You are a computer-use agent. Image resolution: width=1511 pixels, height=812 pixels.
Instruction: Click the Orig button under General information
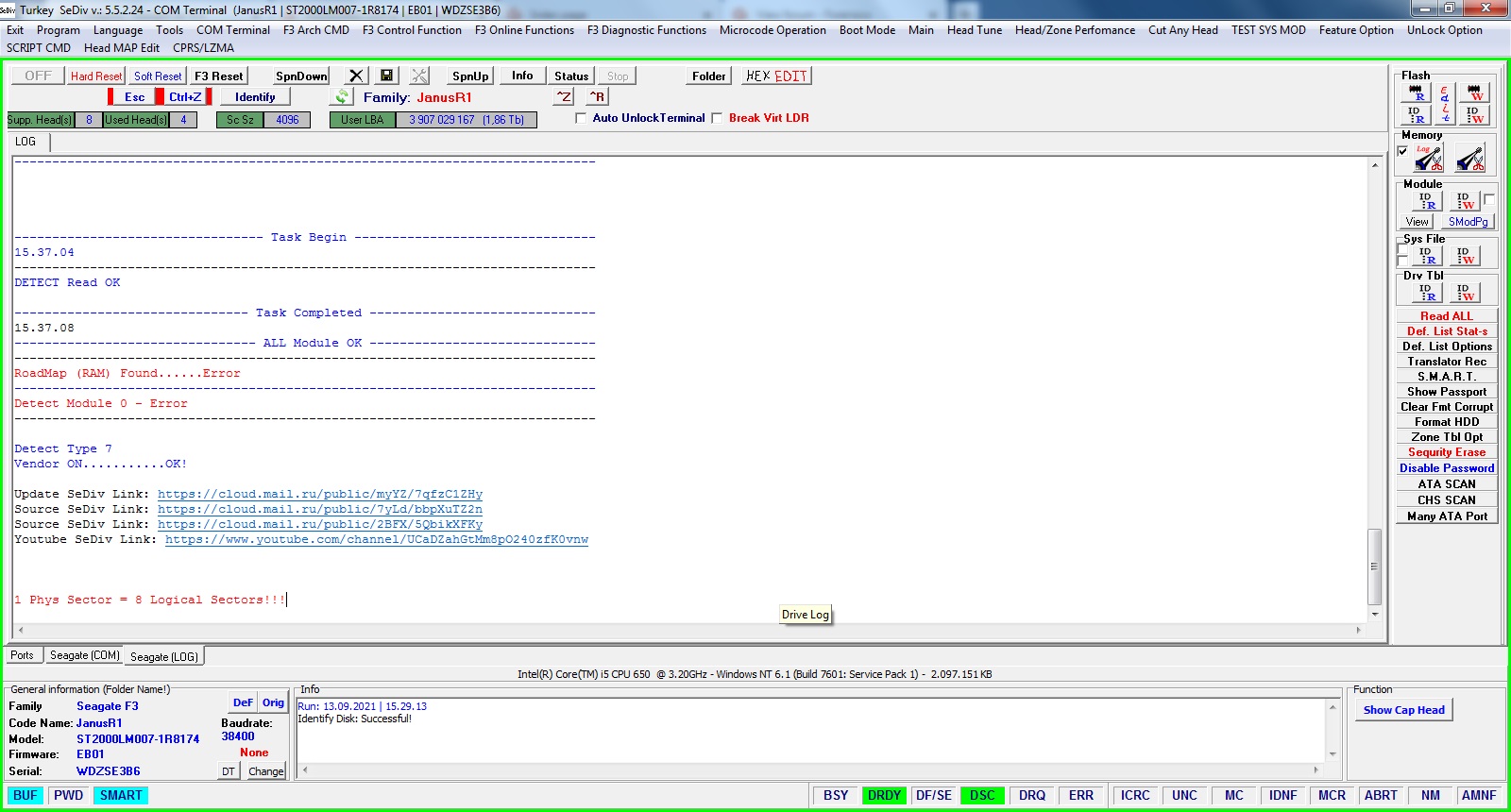(x=273, y=702)
